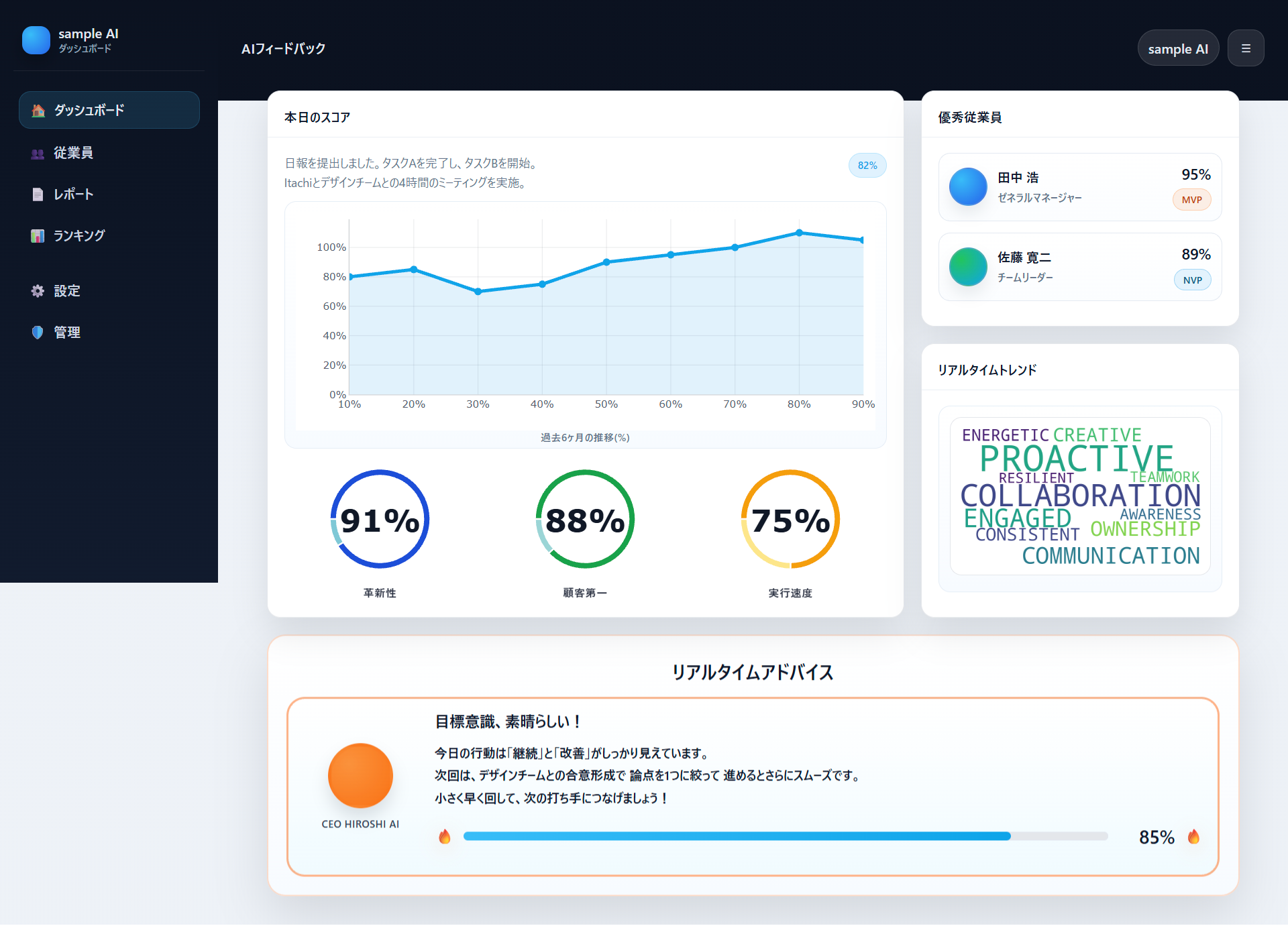Click the shield icon beside 管理
The width and height of the screenshot is (1288, 926).
(38, 333)
